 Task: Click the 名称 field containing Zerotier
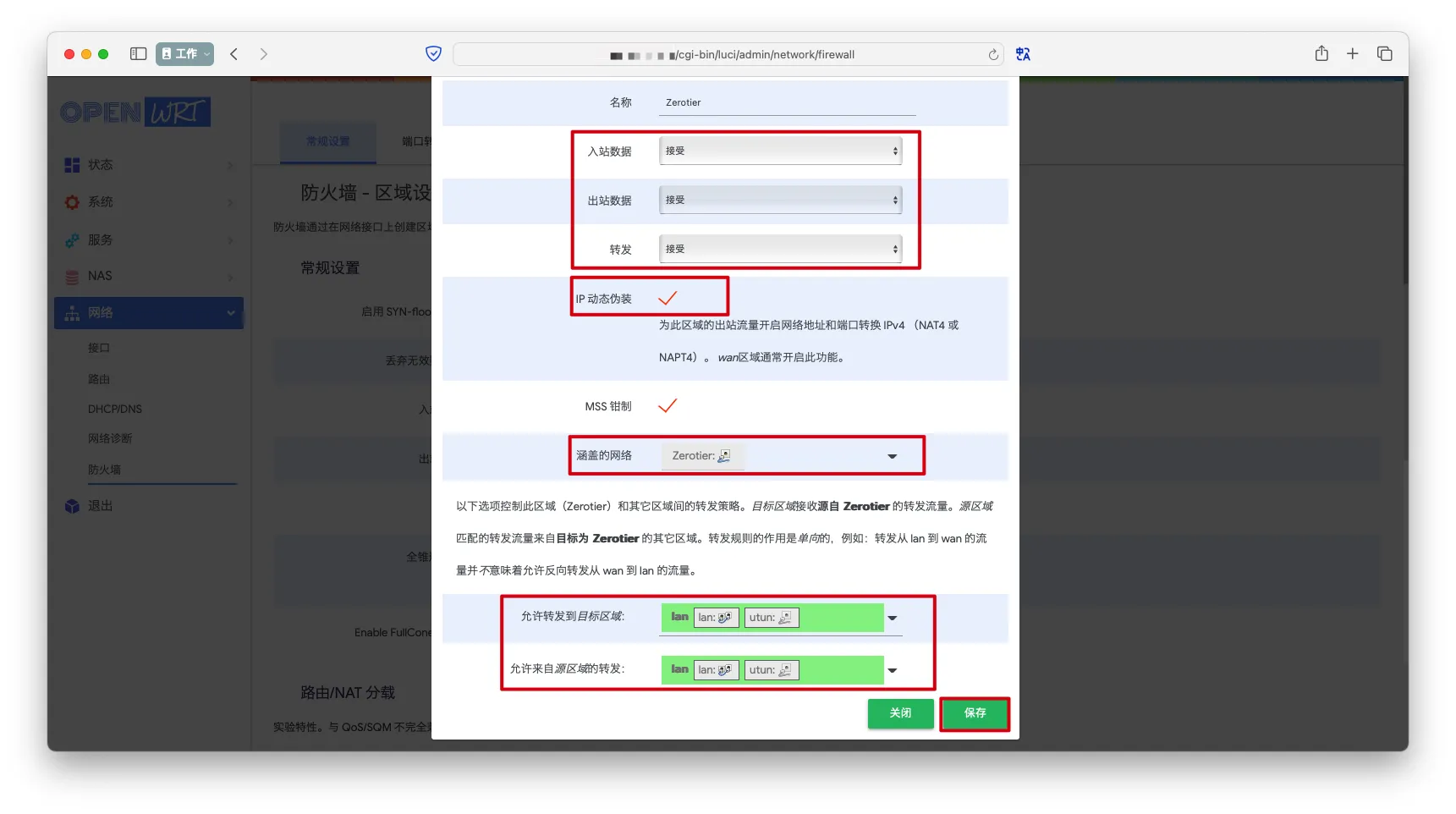click(786, 103)
